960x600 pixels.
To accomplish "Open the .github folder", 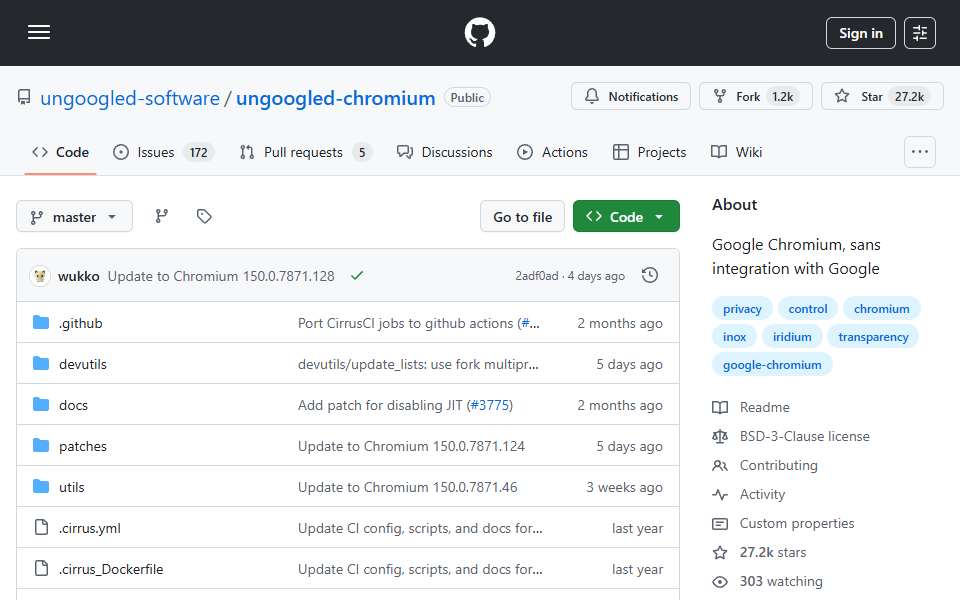I will click(x=80, y=323).
